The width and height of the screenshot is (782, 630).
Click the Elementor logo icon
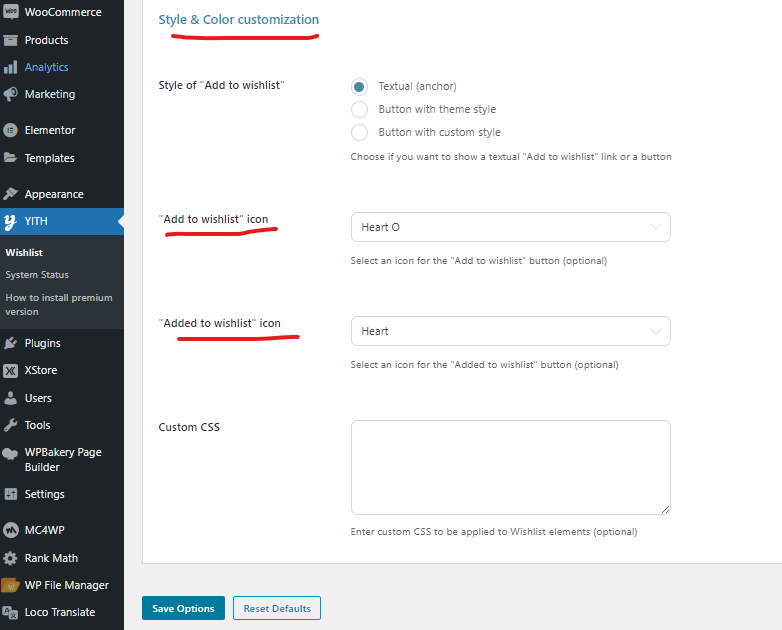click(10, 130)
